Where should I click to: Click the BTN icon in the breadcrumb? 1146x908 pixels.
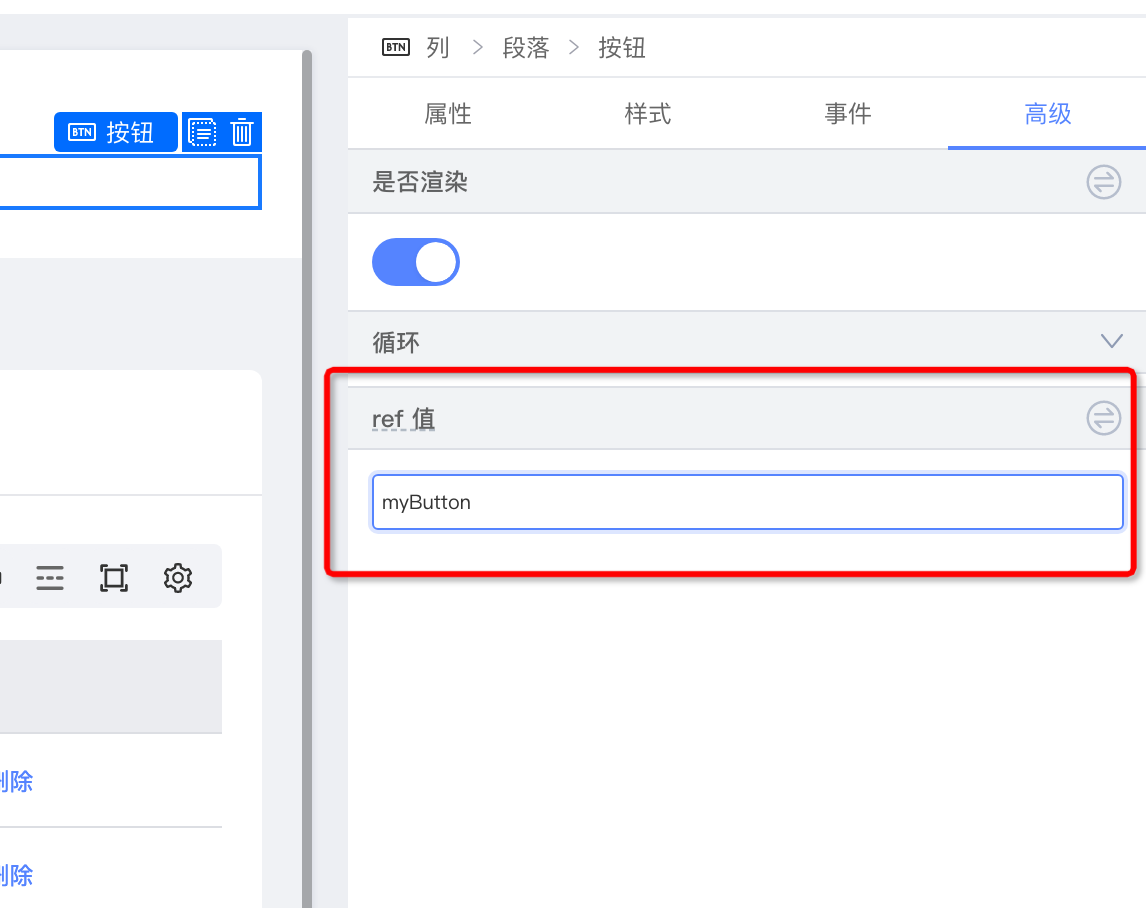(396, 46)
